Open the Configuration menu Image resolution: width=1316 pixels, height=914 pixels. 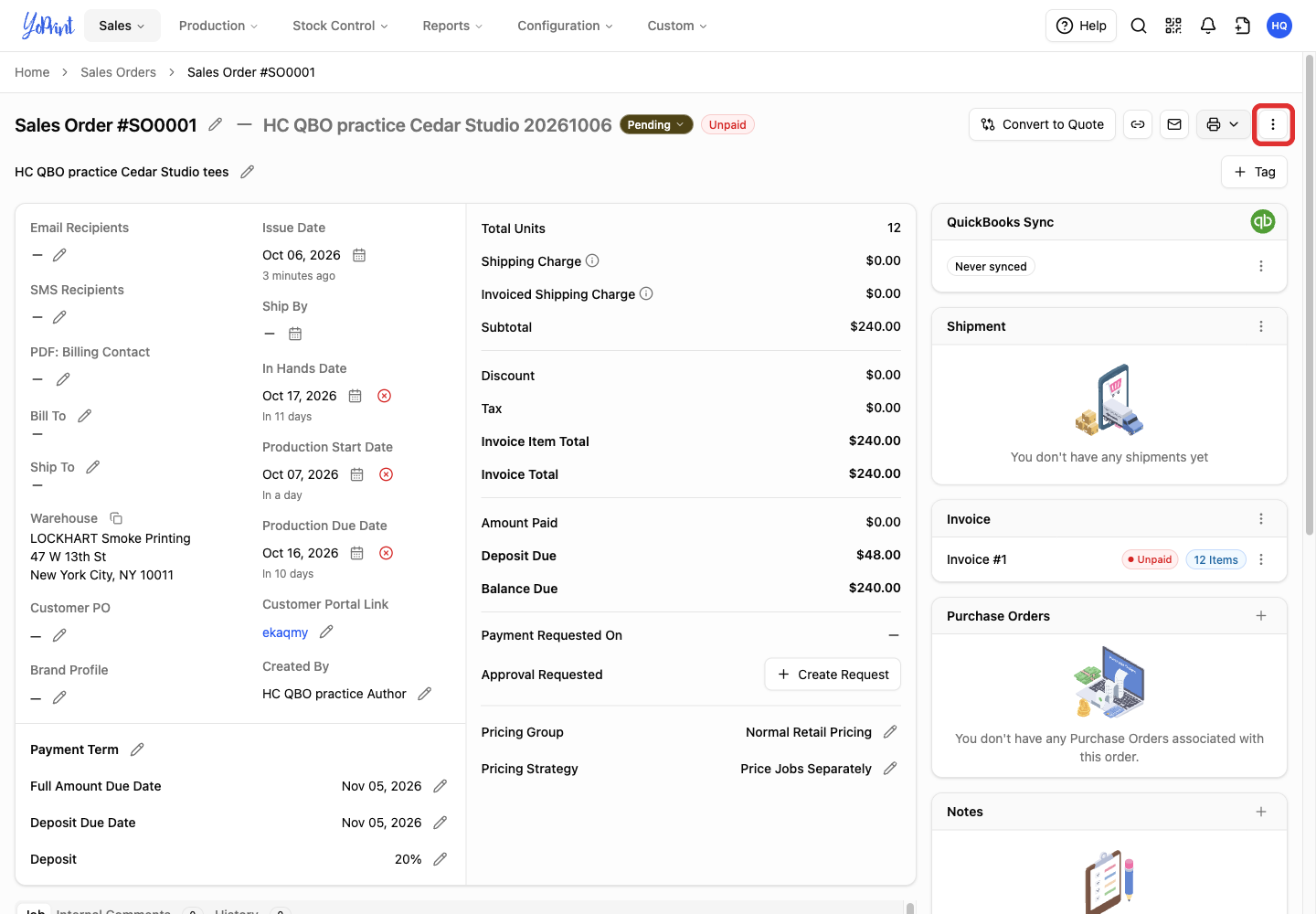coord(565,26)
